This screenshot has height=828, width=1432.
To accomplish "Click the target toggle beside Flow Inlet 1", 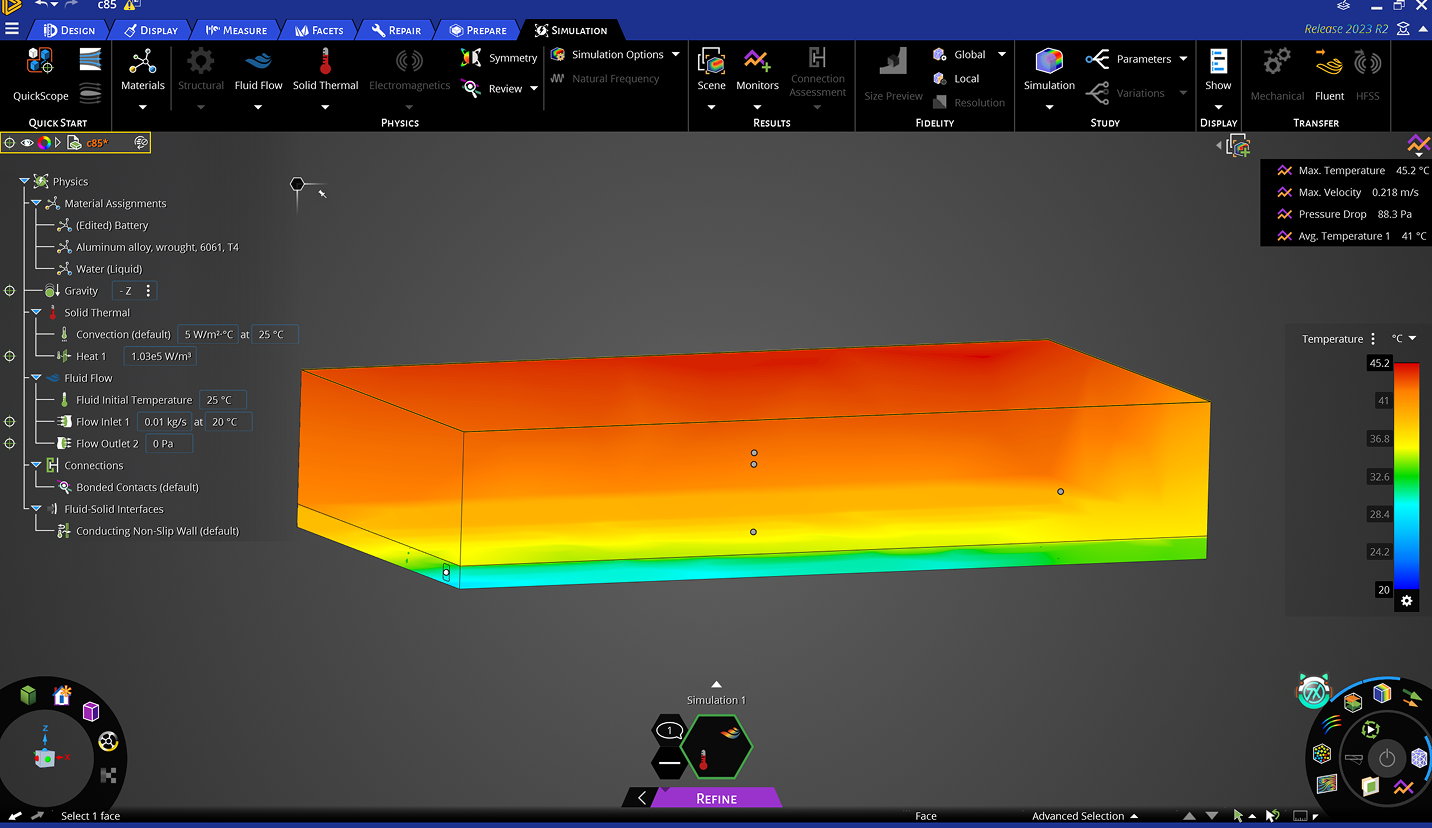I will point(10,422).
